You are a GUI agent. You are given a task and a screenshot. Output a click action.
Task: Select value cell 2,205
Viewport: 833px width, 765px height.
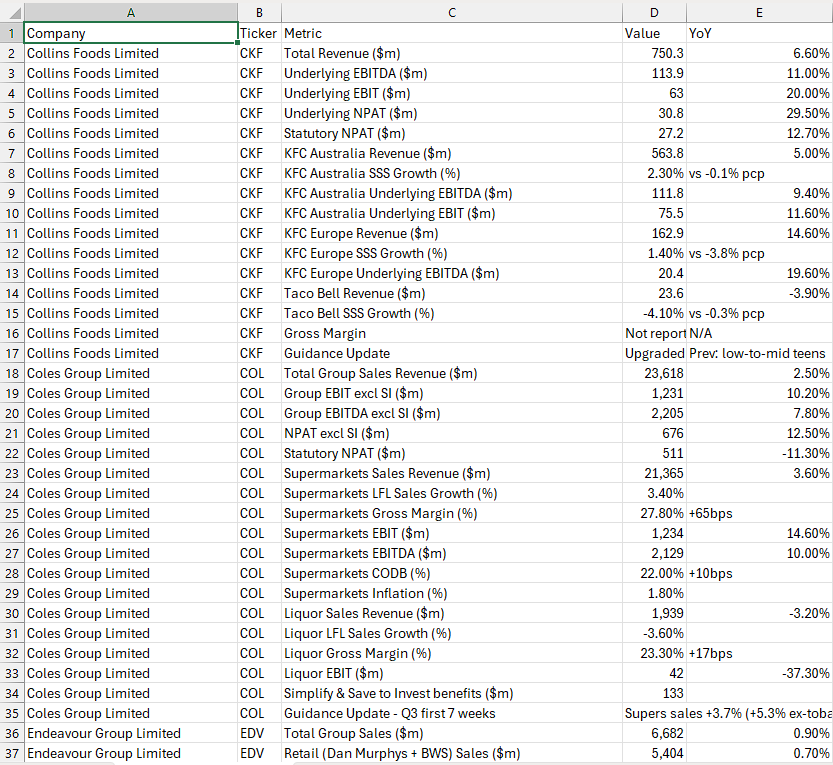click(x=654, y=413)
